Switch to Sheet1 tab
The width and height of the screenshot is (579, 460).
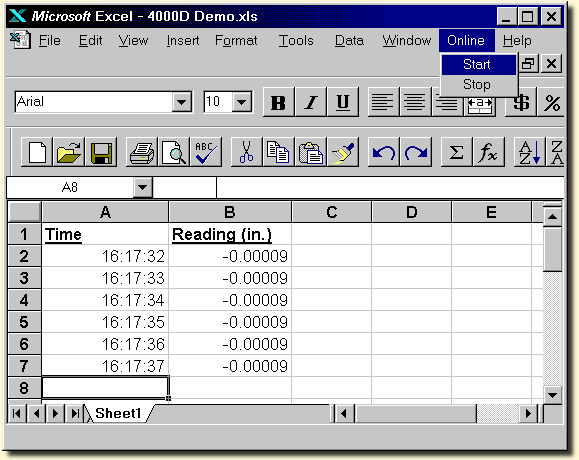[x=118, y=413]
